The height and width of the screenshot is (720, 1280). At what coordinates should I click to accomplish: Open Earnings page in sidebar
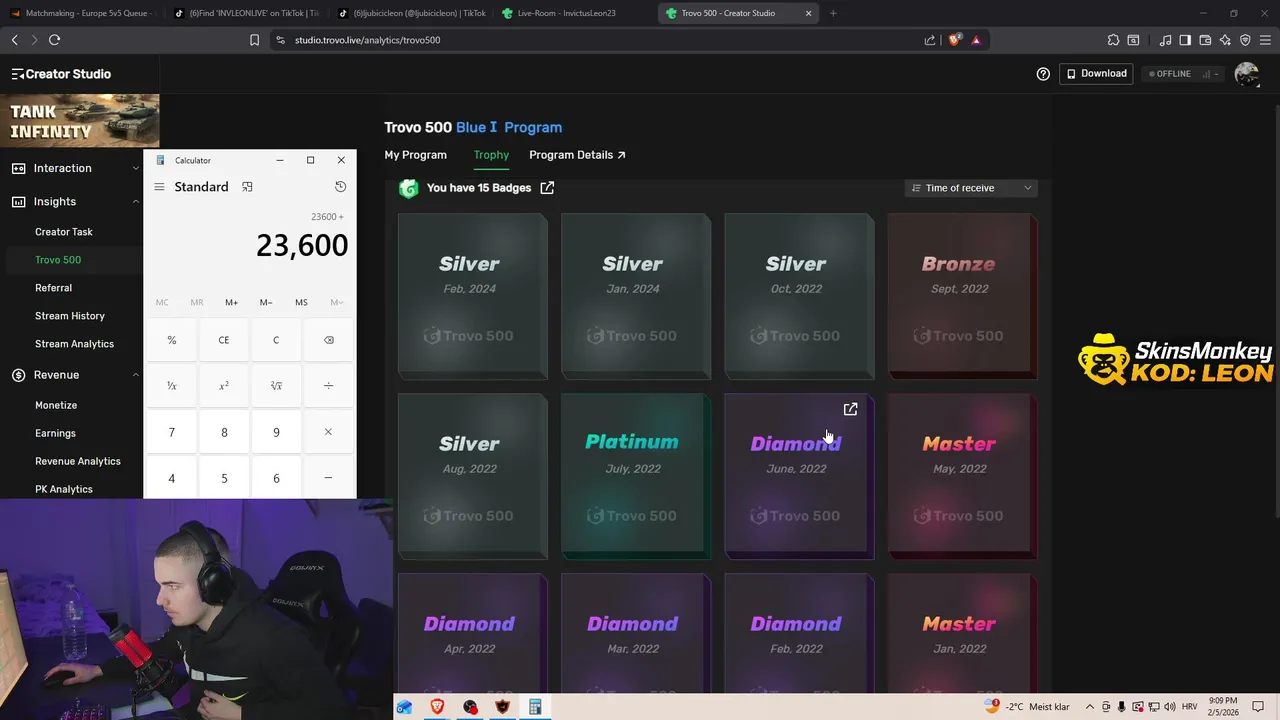[x=55, y=433]
